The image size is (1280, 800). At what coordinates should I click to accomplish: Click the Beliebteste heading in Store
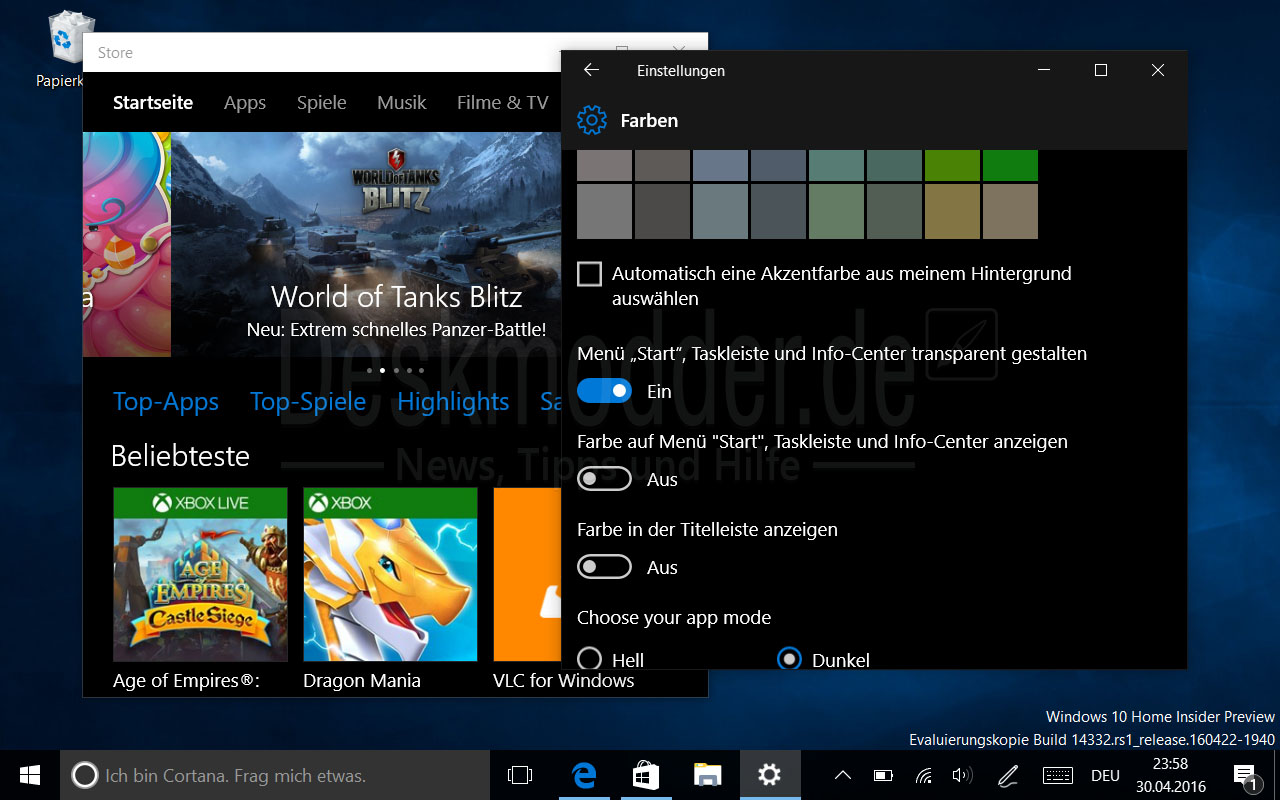(x=180, y=456)
